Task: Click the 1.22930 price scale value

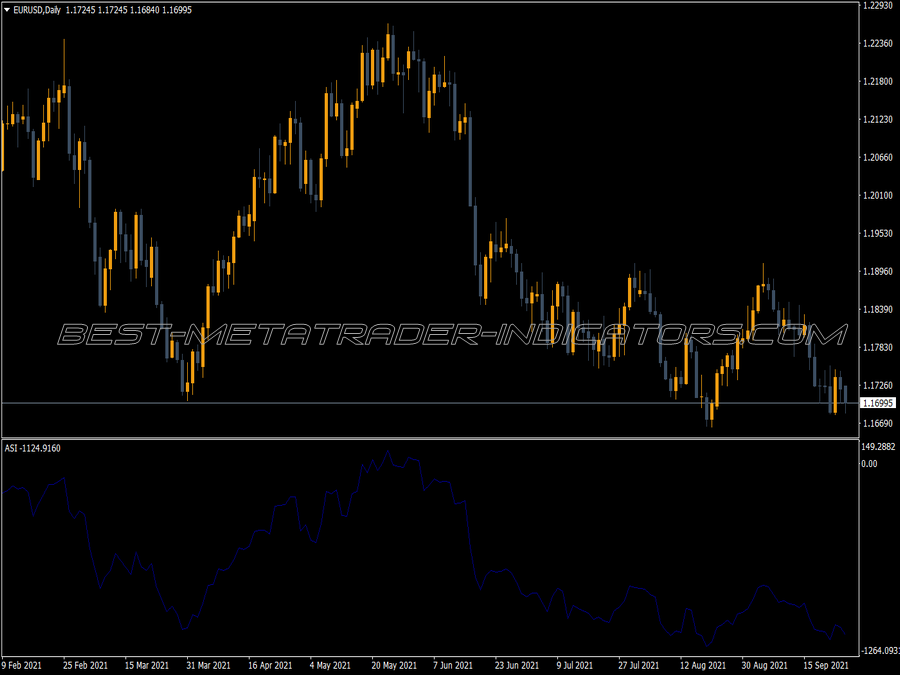Action: (878, 5)
